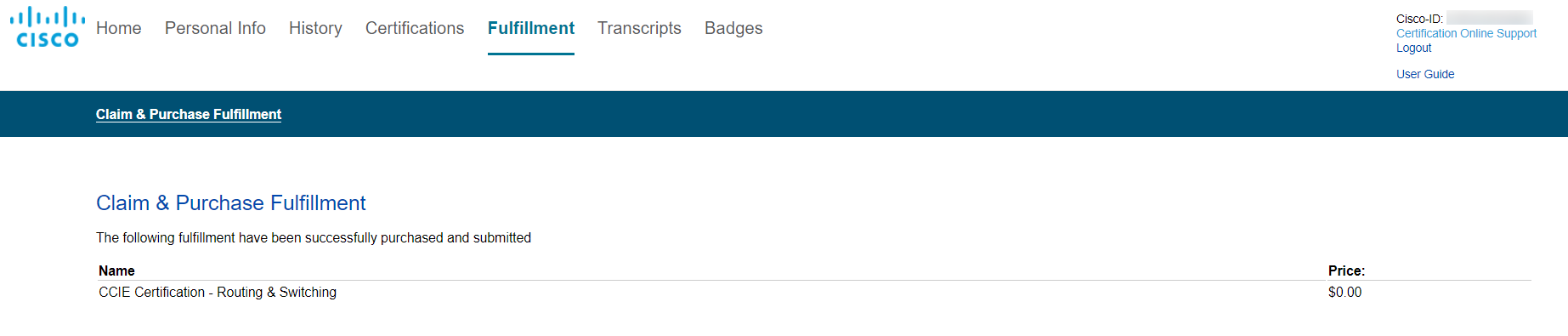Click the $0.00 price value
Viewport: 1568px width, 336px height.
(x=1344, y=292)
